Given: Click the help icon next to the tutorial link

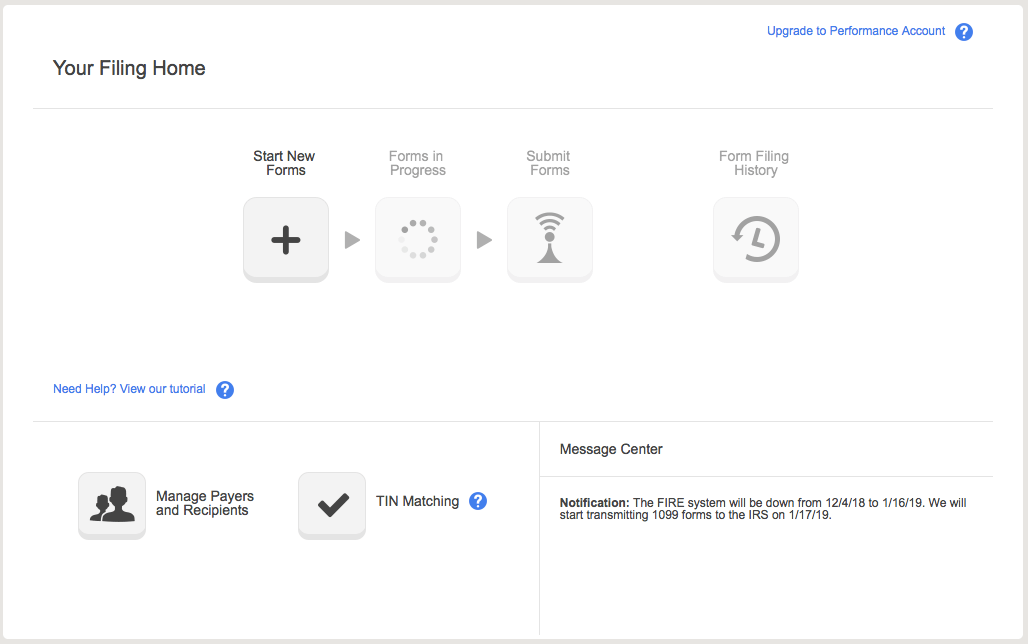Looking at the screenshot, I should click(225, 390).
